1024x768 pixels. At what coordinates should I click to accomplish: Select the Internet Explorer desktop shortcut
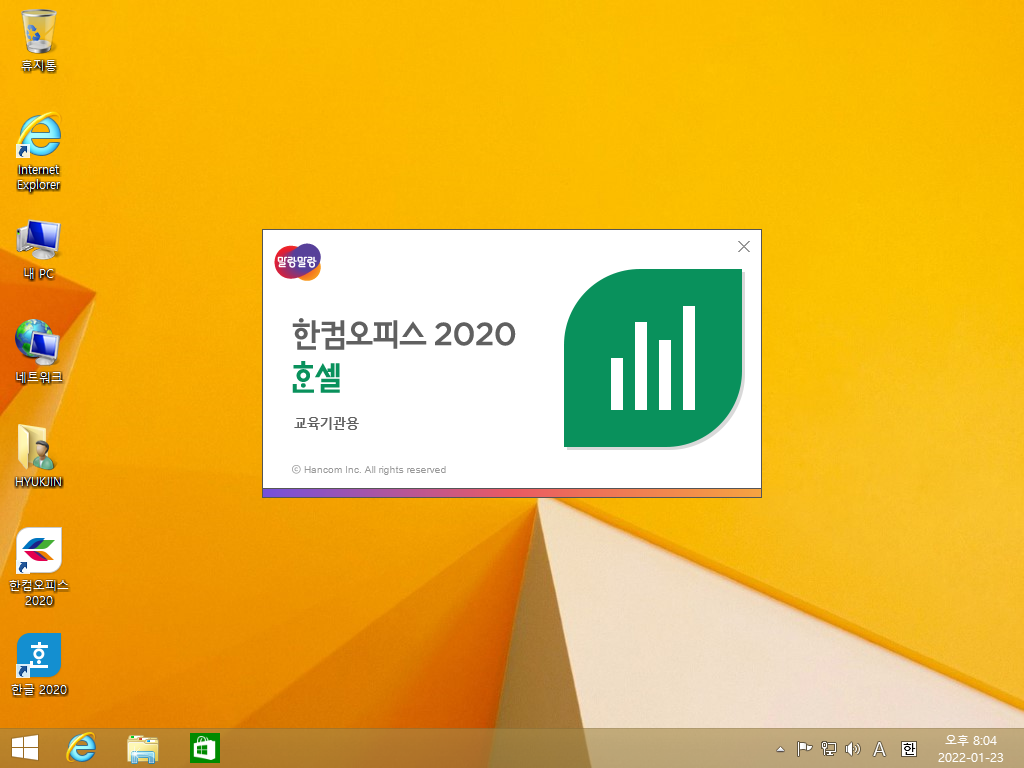tap(39, 152)
